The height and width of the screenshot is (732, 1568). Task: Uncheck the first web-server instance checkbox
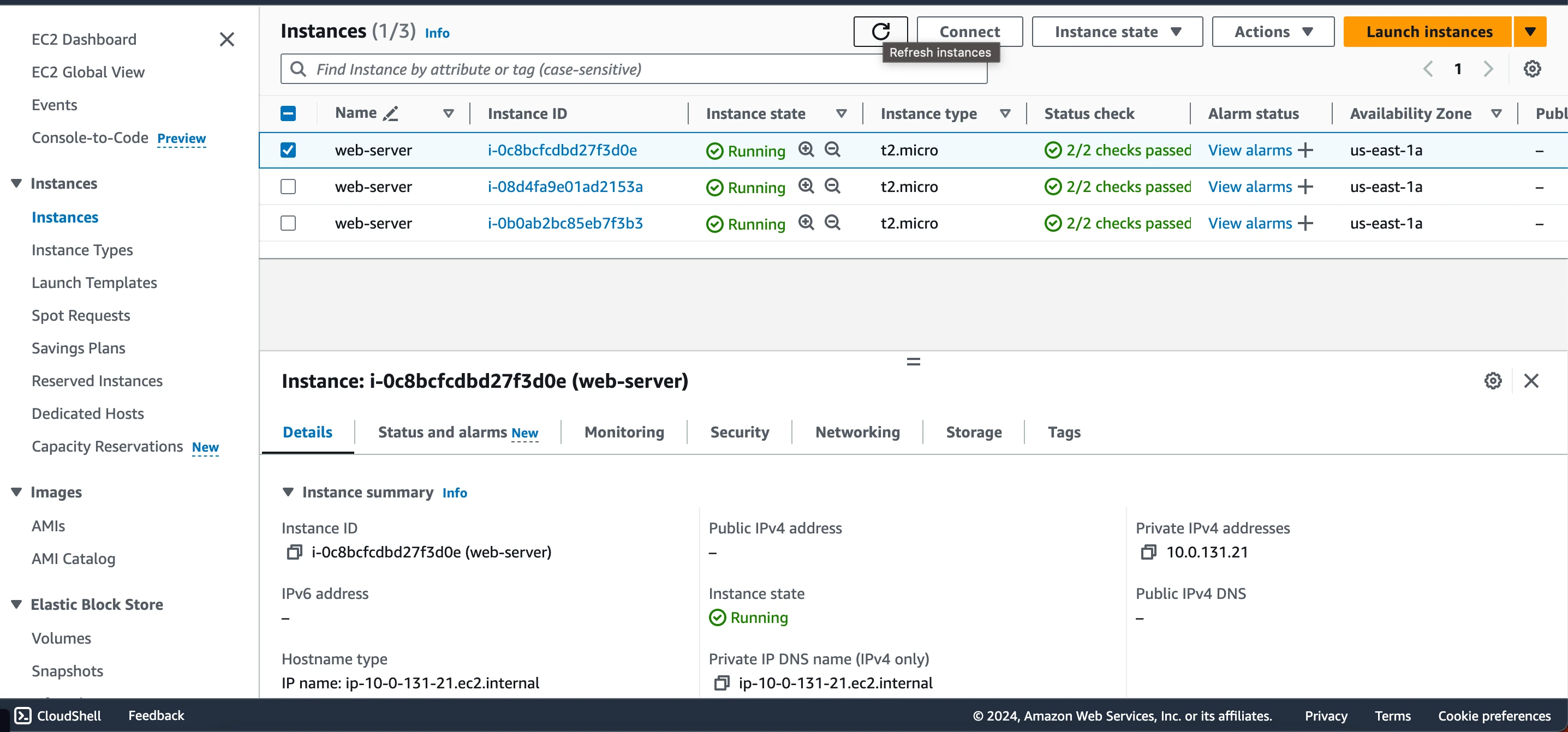click(288, 149)
